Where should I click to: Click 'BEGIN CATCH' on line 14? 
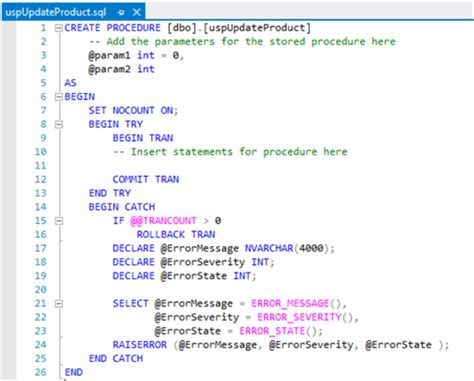[122, 207]
